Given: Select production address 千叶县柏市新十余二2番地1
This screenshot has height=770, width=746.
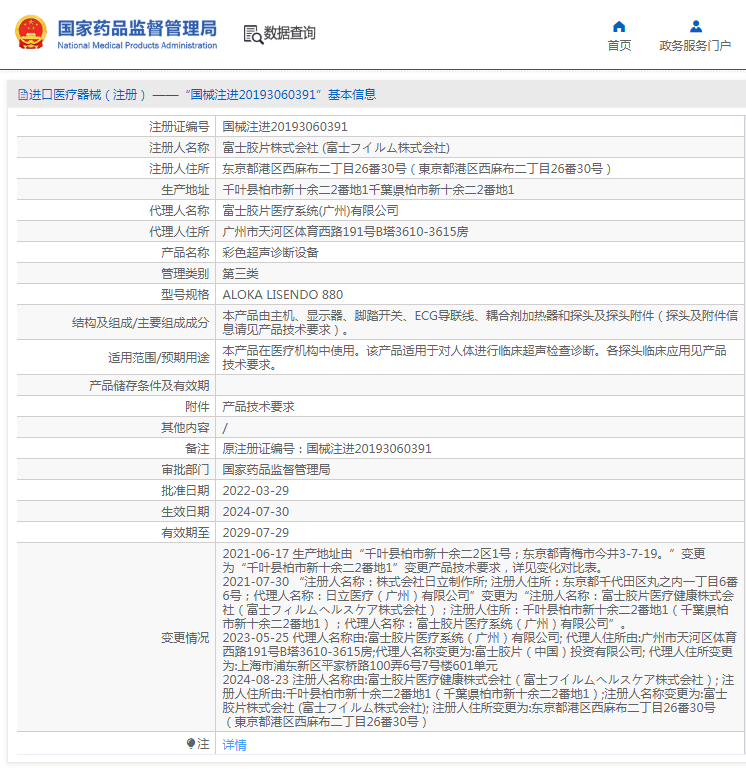Looking at the screenshot, I should (368, 190).
